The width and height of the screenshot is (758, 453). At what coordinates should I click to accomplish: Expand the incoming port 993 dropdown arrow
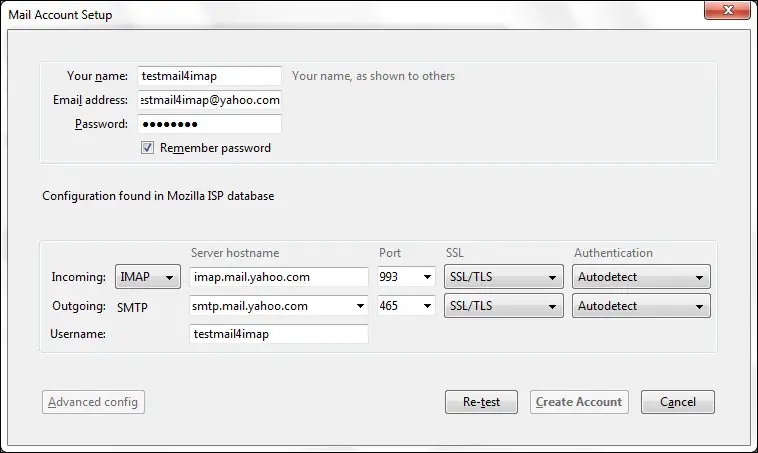pyautogui.click(x=427, y=277)
